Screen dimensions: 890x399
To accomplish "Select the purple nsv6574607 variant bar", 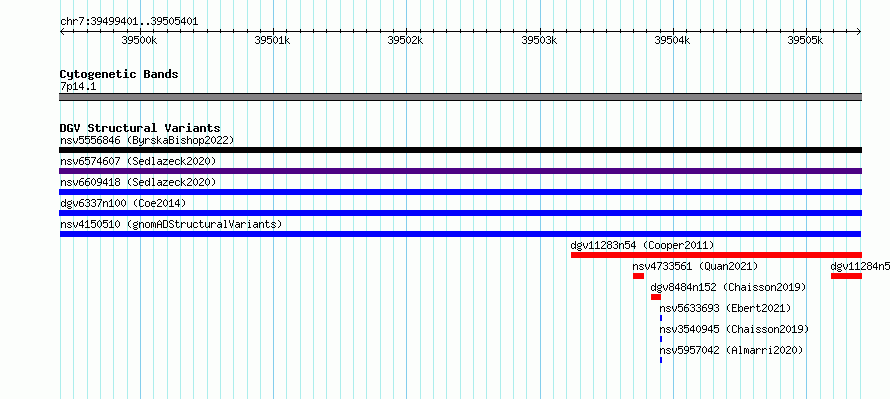I will pos(460,171).
